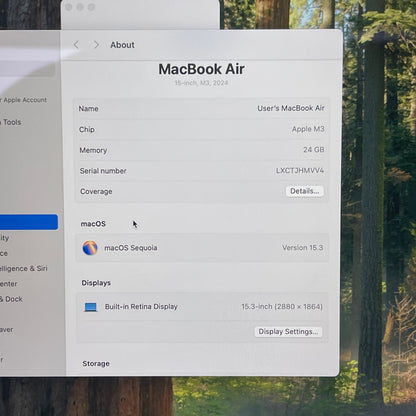The height and width of the screenshot is (416, 416).
Task: Open the Intelligence & Siri sidebar item
Action: 24,269
